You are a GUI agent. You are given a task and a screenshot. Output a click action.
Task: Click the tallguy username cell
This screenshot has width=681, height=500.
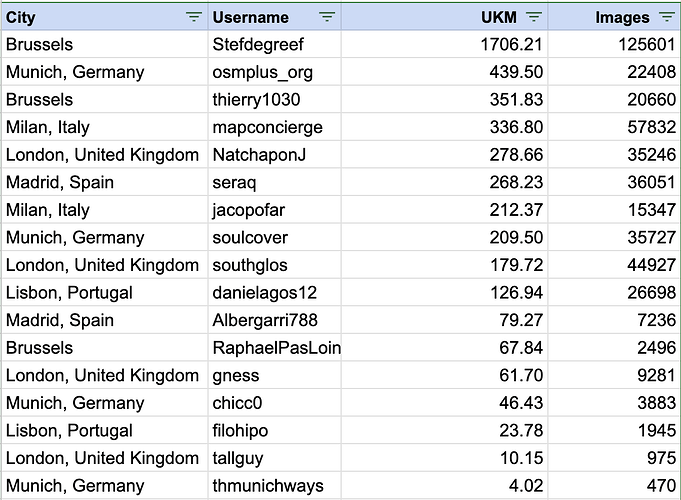click(x=274, y=458)
